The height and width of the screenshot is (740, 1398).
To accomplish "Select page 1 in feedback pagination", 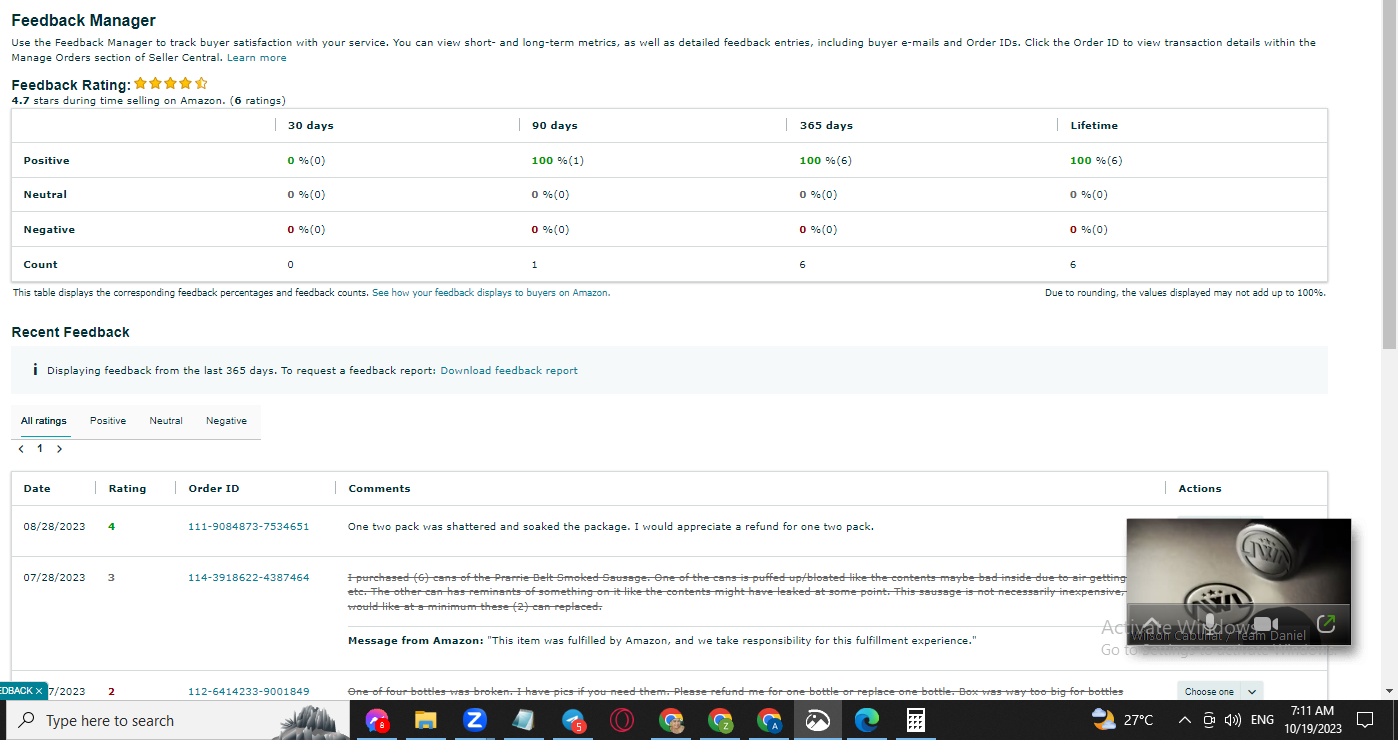I will pos(40,449).
